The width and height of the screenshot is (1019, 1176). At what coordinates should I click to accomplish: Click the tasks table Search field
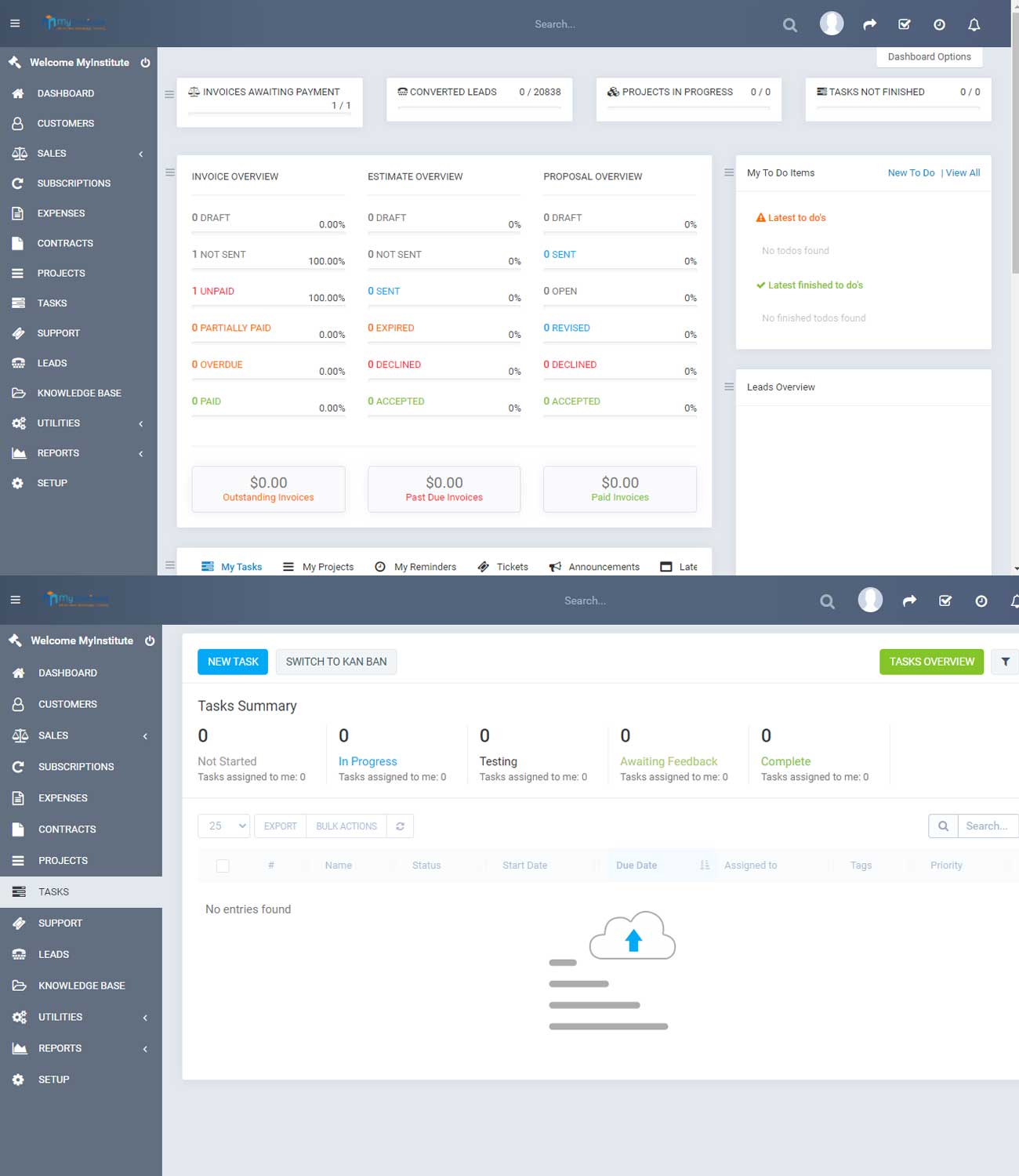[987, 826]
